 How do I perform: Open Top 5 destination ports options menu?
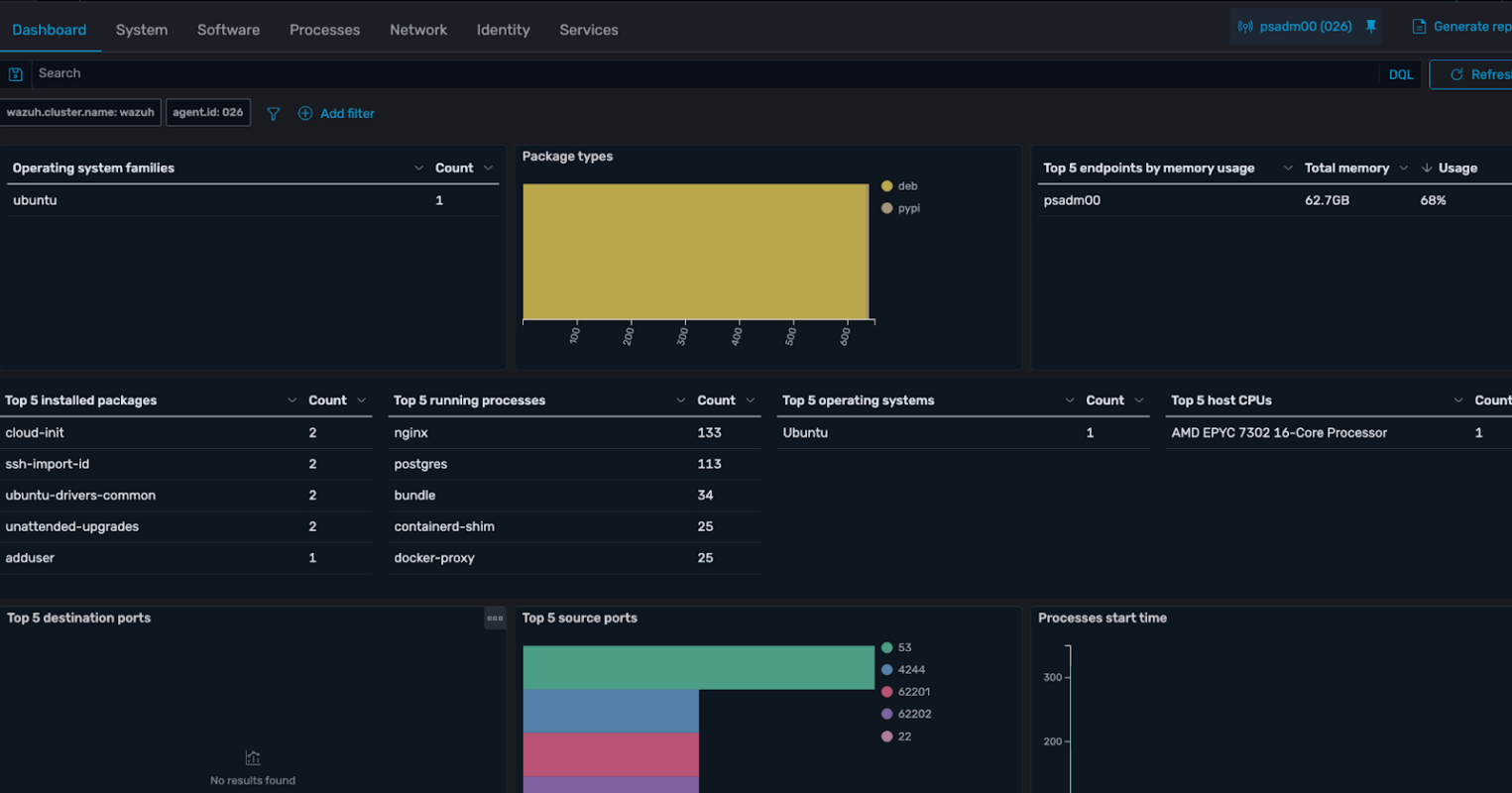(495, 619)
